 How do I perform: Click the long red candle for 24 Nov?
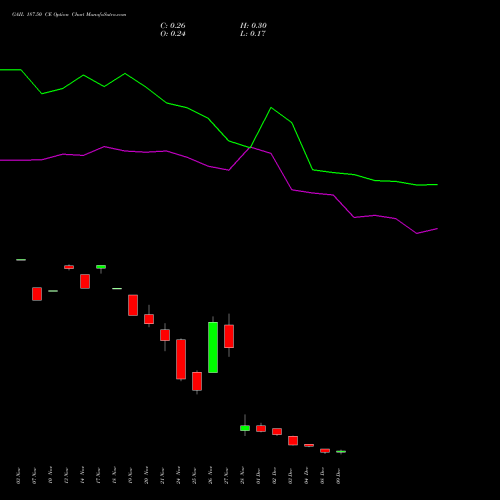pyautogui.click(x=181, y=359)
